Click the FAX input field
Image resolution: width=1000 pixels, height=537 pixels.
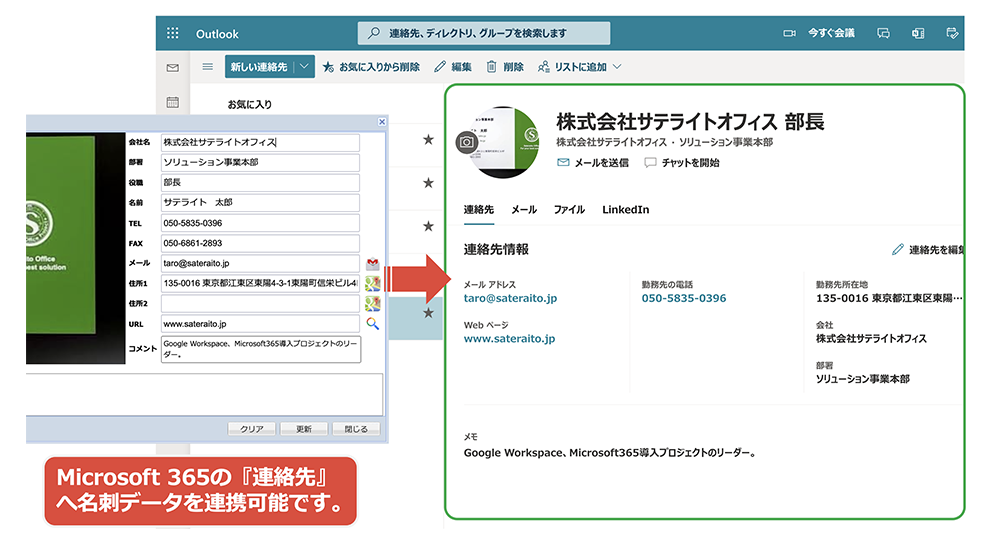260,243
